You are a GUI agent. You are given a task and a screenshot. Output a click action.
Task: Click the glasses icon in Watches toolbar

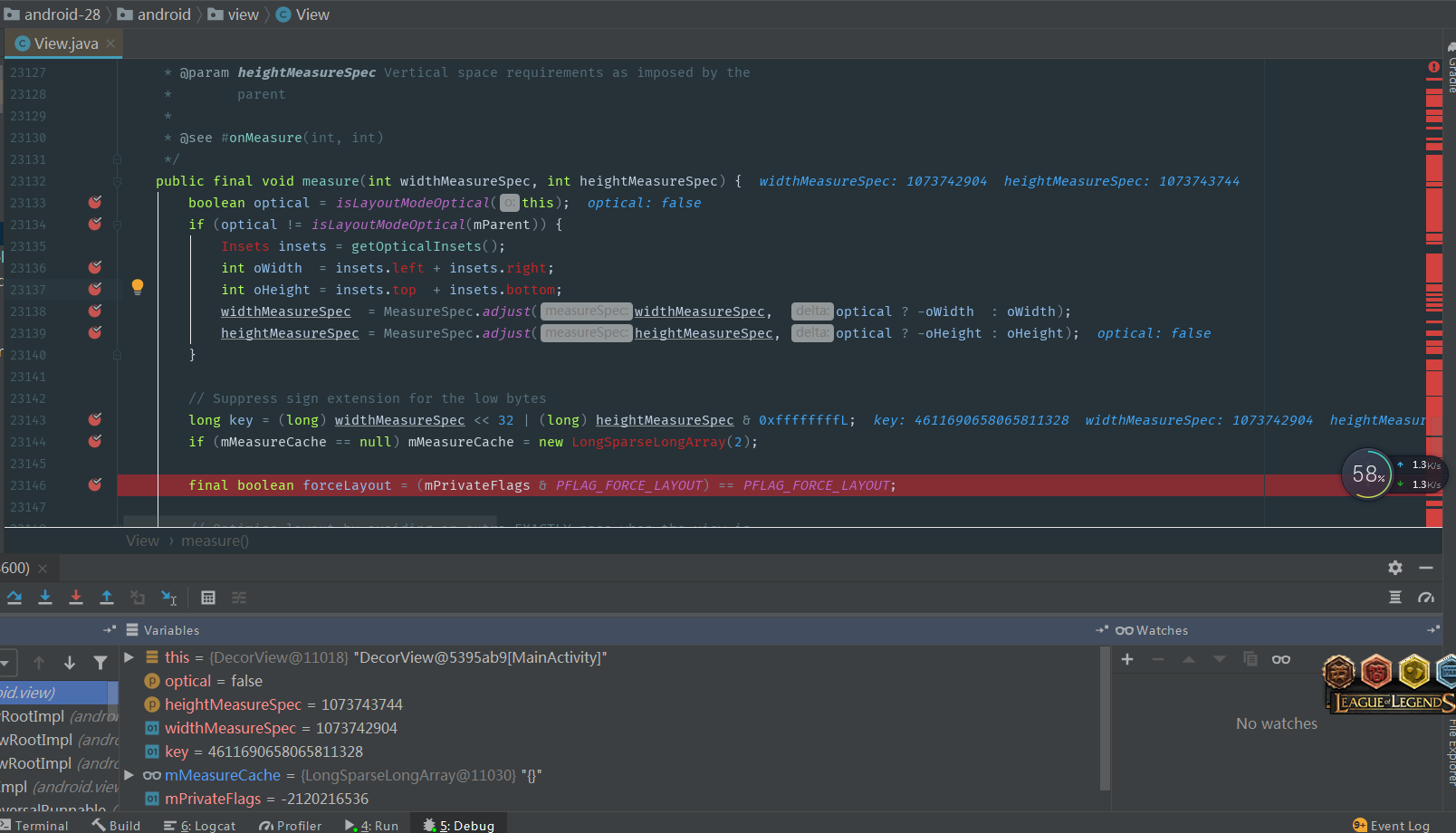pos(1281,659)
